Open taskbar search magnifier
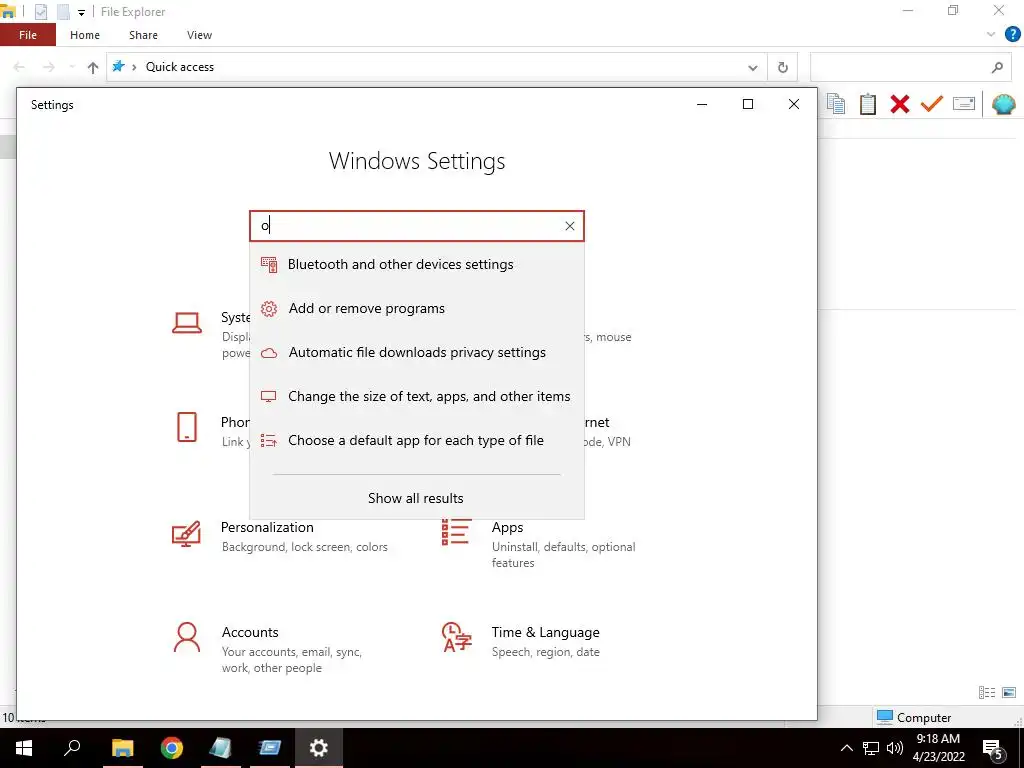Image resolution: width=1024 pixels, height=768 pixels. pos(72,748)
